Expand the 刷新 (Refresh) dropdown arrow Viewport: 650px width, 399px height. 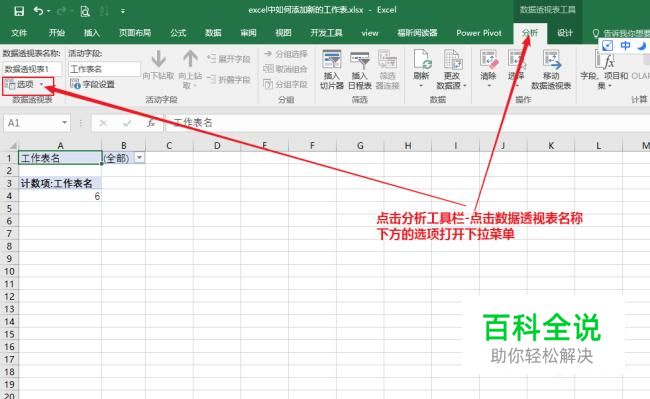[421, 85]
